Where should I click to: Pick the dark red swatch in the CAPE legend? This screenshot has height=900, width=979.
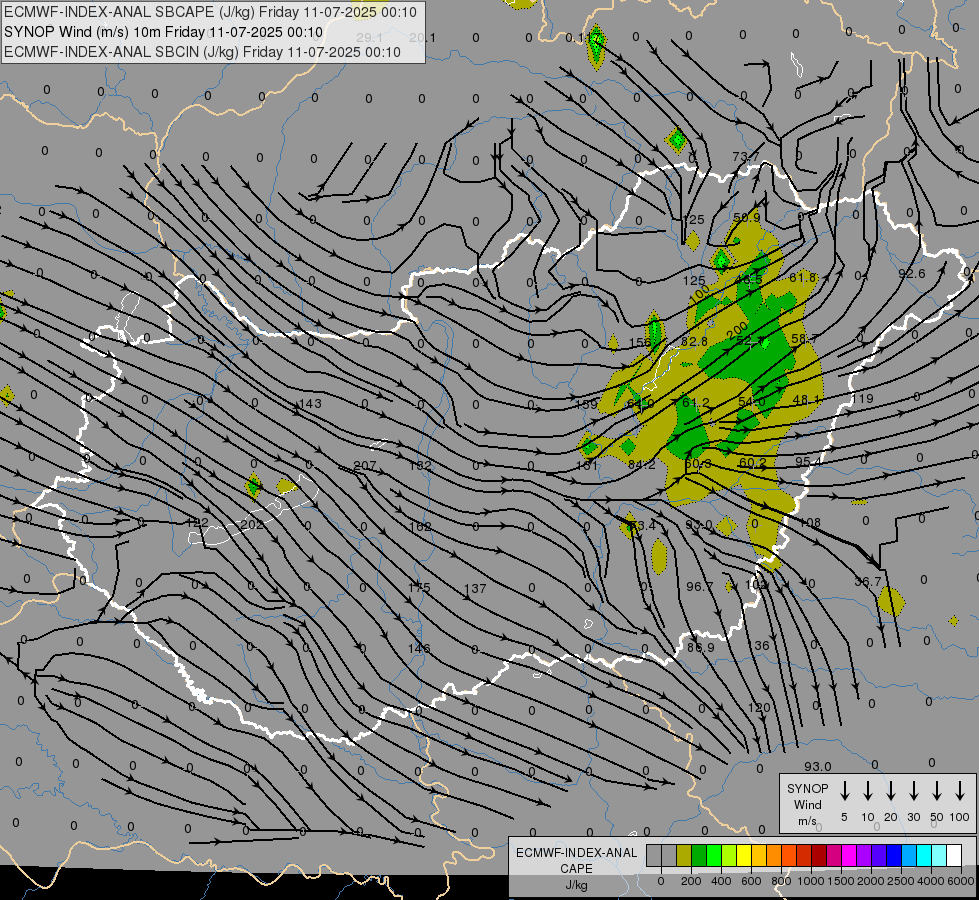coord(819,856)
